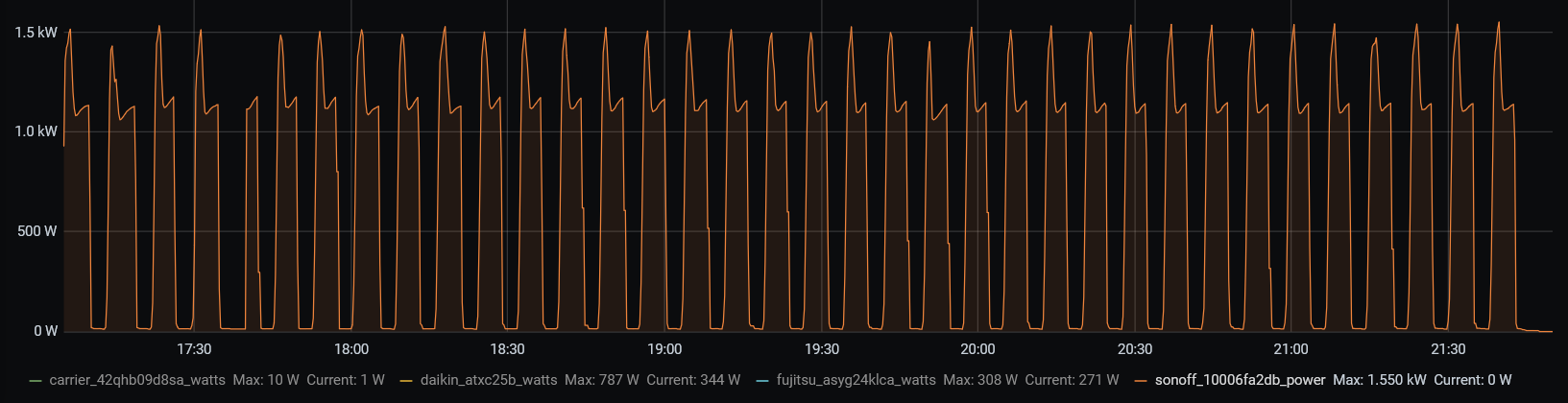
Task: Click the 1.5 kW y-axis label
Action: point(36,33)
